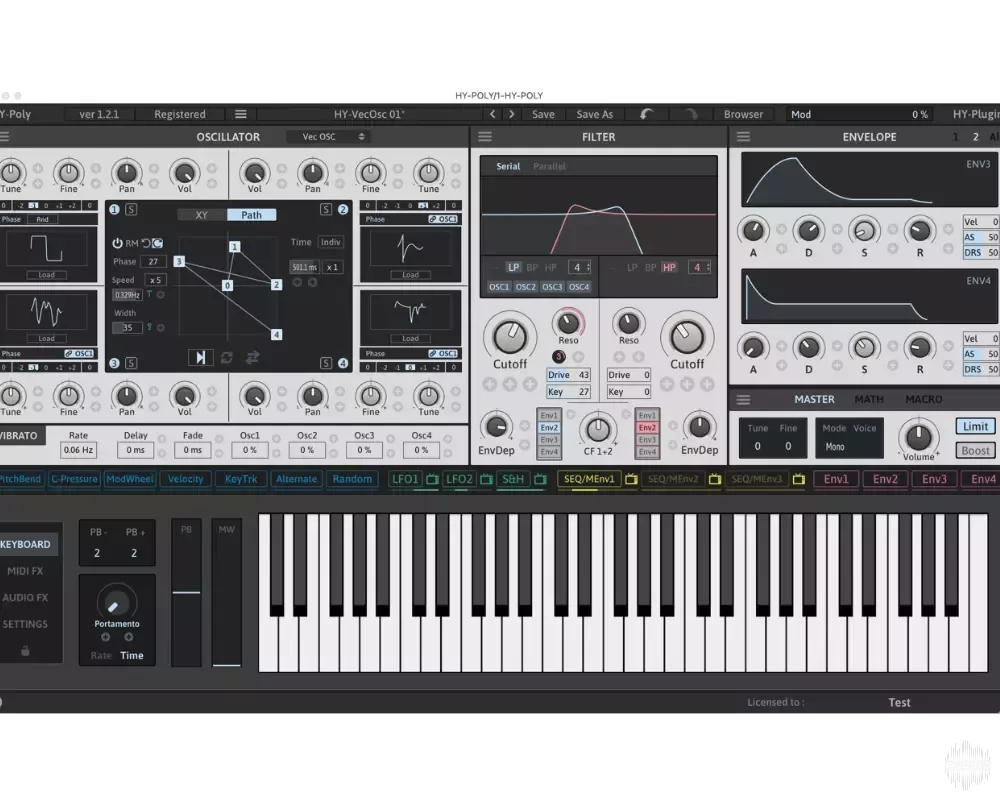
Task: Open the preset hamburger menu in top bar
Action: pyautogui.click(x=240, y=114)
